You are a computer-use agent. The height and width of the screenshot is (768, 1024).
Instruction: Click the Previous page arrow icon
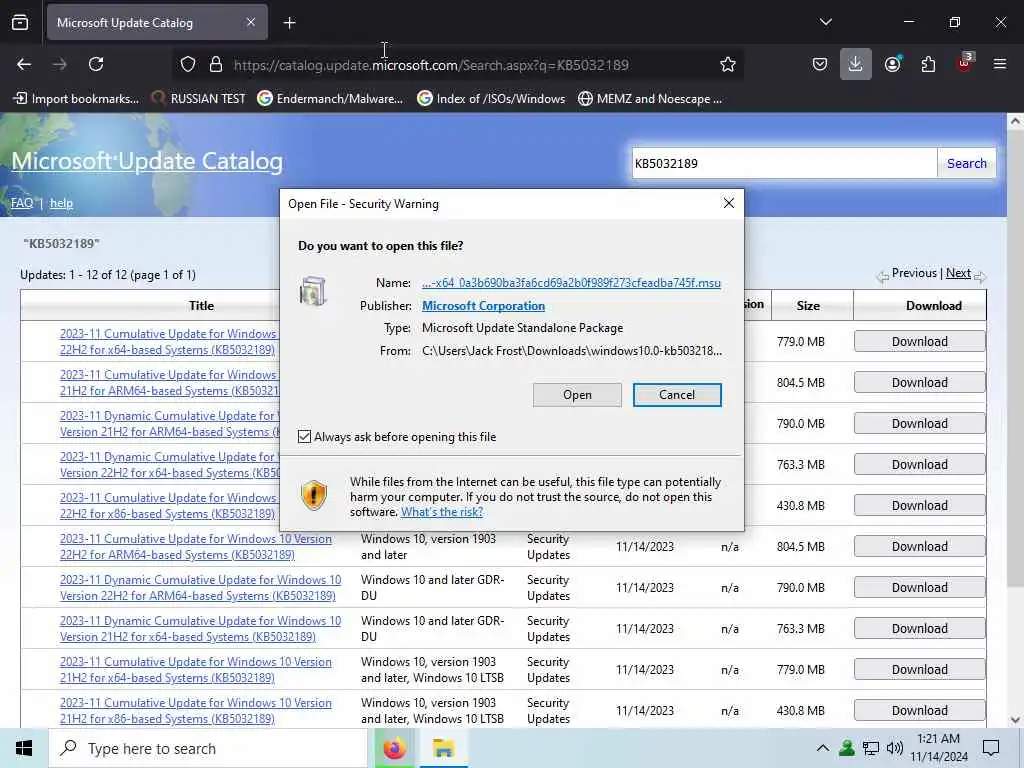[x=882, y=277]
